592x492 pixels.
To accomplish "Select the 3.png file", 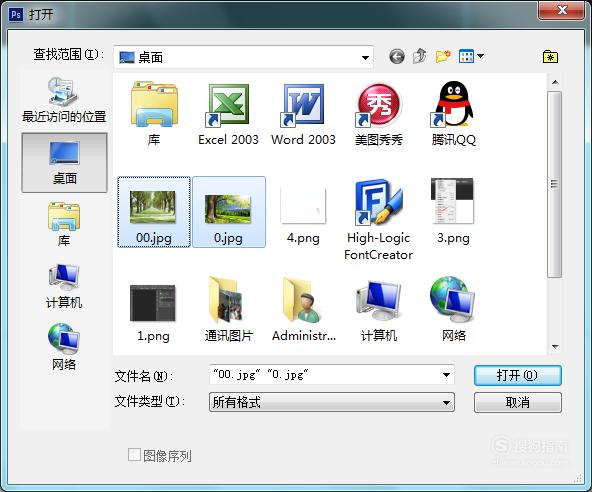I will tap(453, 212).
